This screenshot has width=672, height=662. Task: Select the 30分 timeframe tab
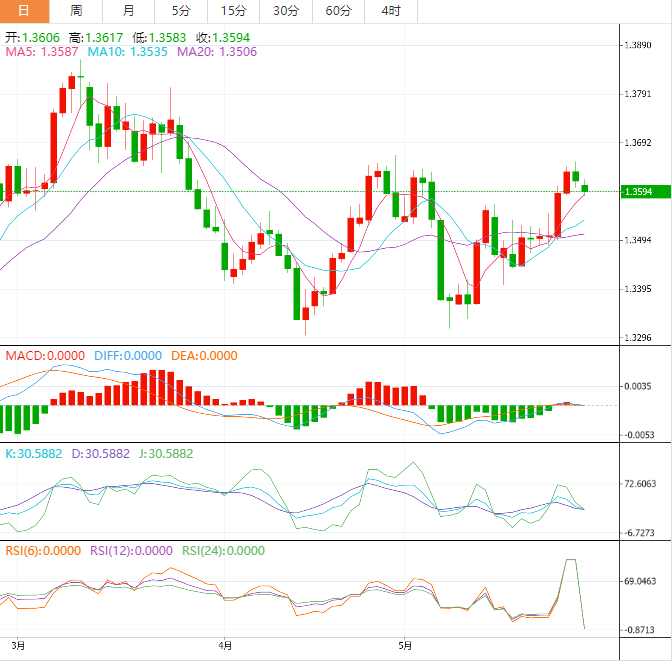coord(285,11)
